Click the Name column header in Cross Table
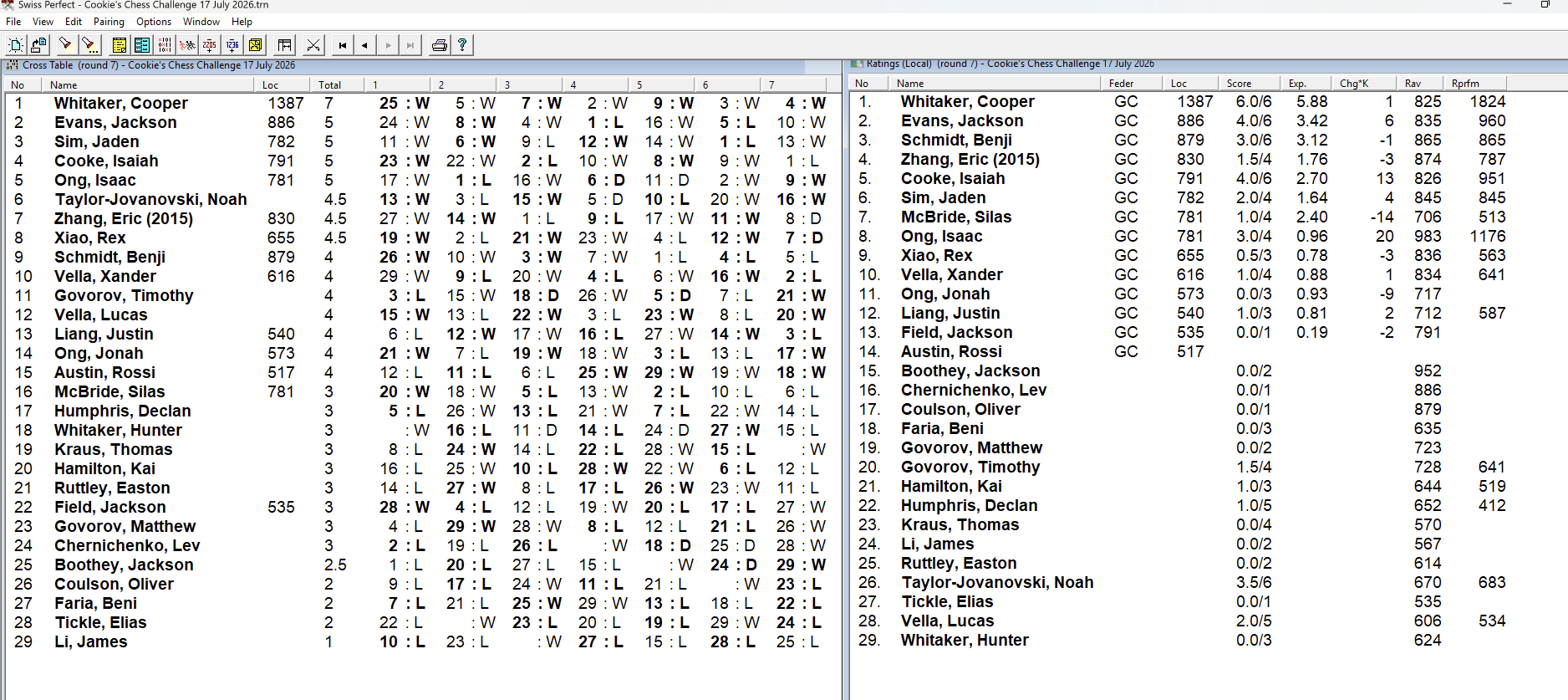 click(x=149, y=84)
